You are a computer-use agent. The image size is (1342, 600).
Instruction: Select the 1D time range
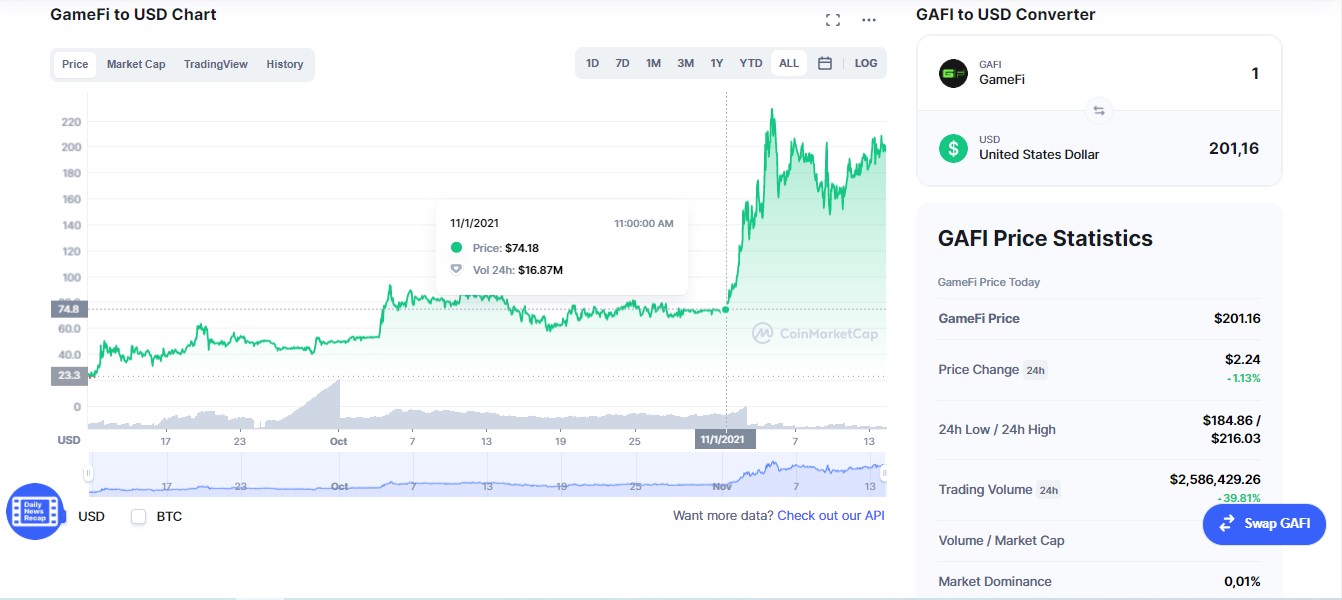[592, 63]
